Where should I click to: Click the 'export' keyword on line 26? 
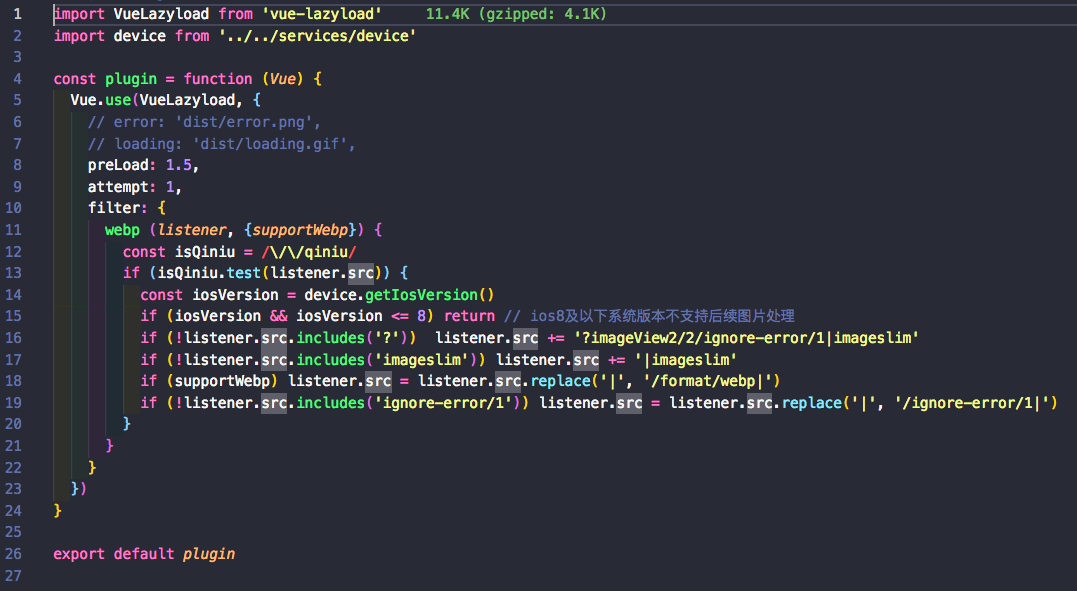[x=79, y=553]
